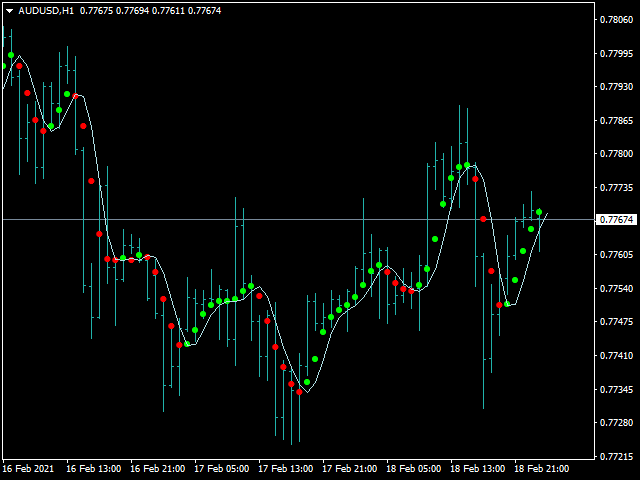This screenshot has width=640, height=480.
Task: Click the OHLC values 0.77675 0.77694 0.77611 0.77674
Action: 150,11
